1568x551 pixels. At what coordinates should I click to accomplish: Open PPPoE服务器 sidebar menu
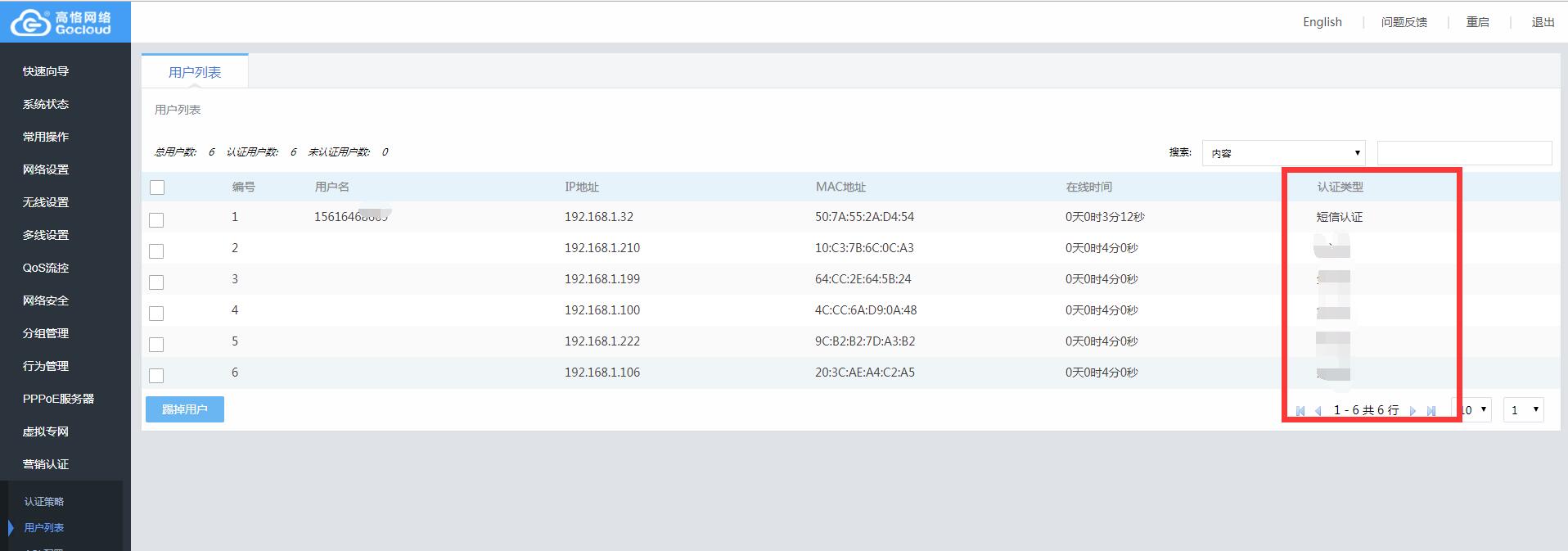(58, 399)
